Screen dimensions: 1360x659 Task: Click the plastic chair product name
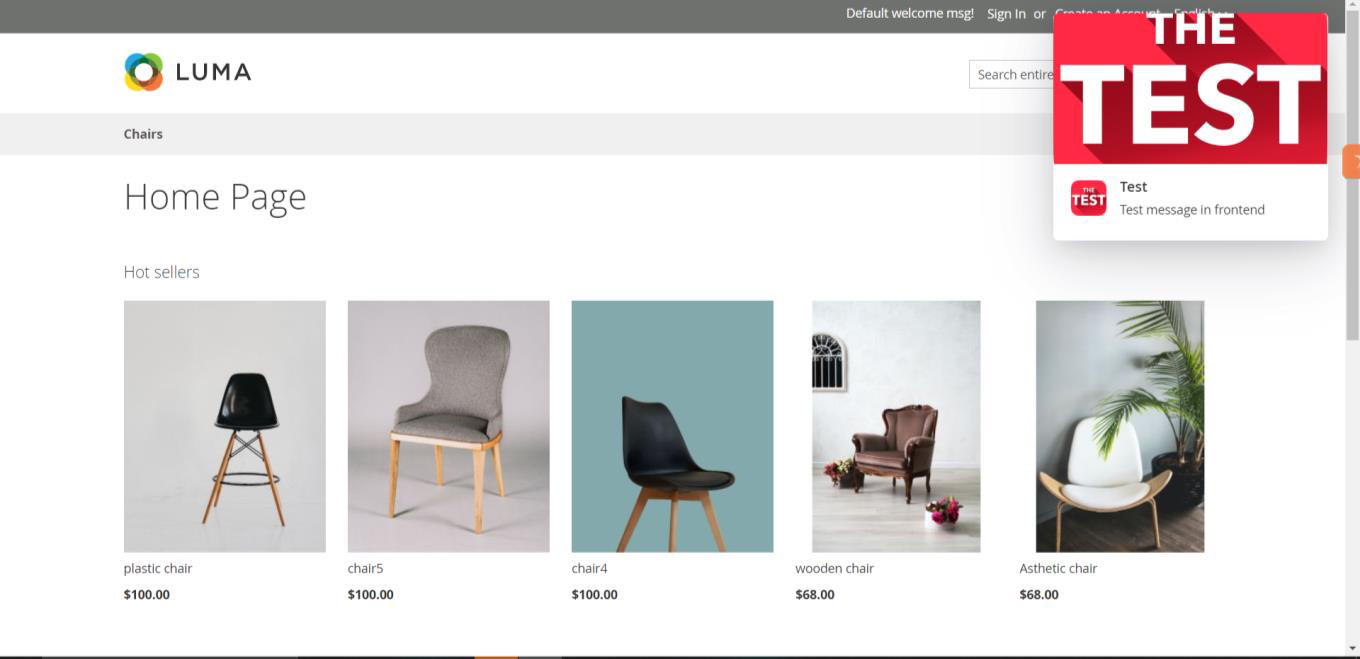(x=158, y=568)
